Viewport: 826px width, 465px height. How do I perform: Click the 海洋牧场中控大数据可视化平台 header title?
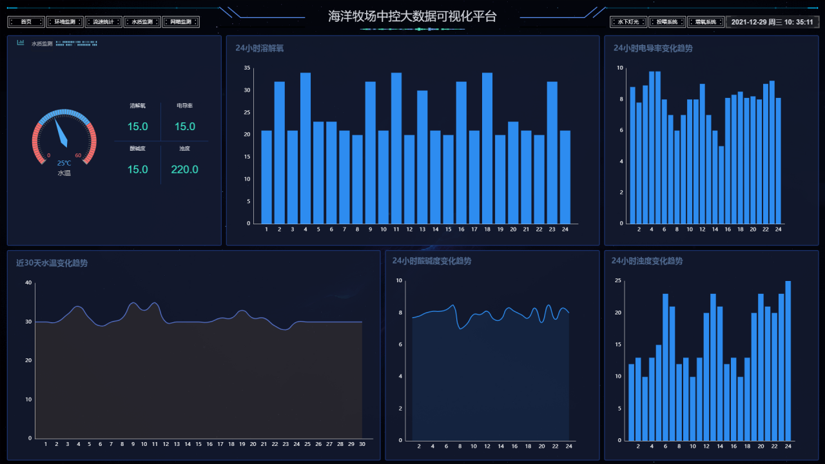coord(412,16)
